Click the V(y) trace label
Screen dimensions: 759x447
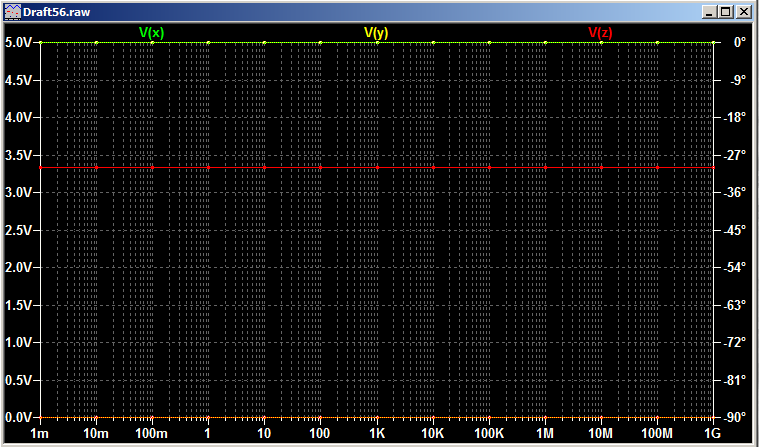tap(376, 32)
